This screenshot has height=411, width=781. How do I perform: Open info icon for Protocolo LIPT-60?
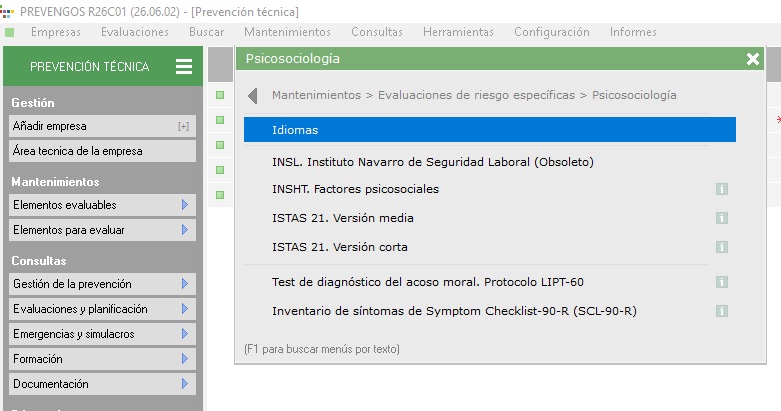[722, 282]
